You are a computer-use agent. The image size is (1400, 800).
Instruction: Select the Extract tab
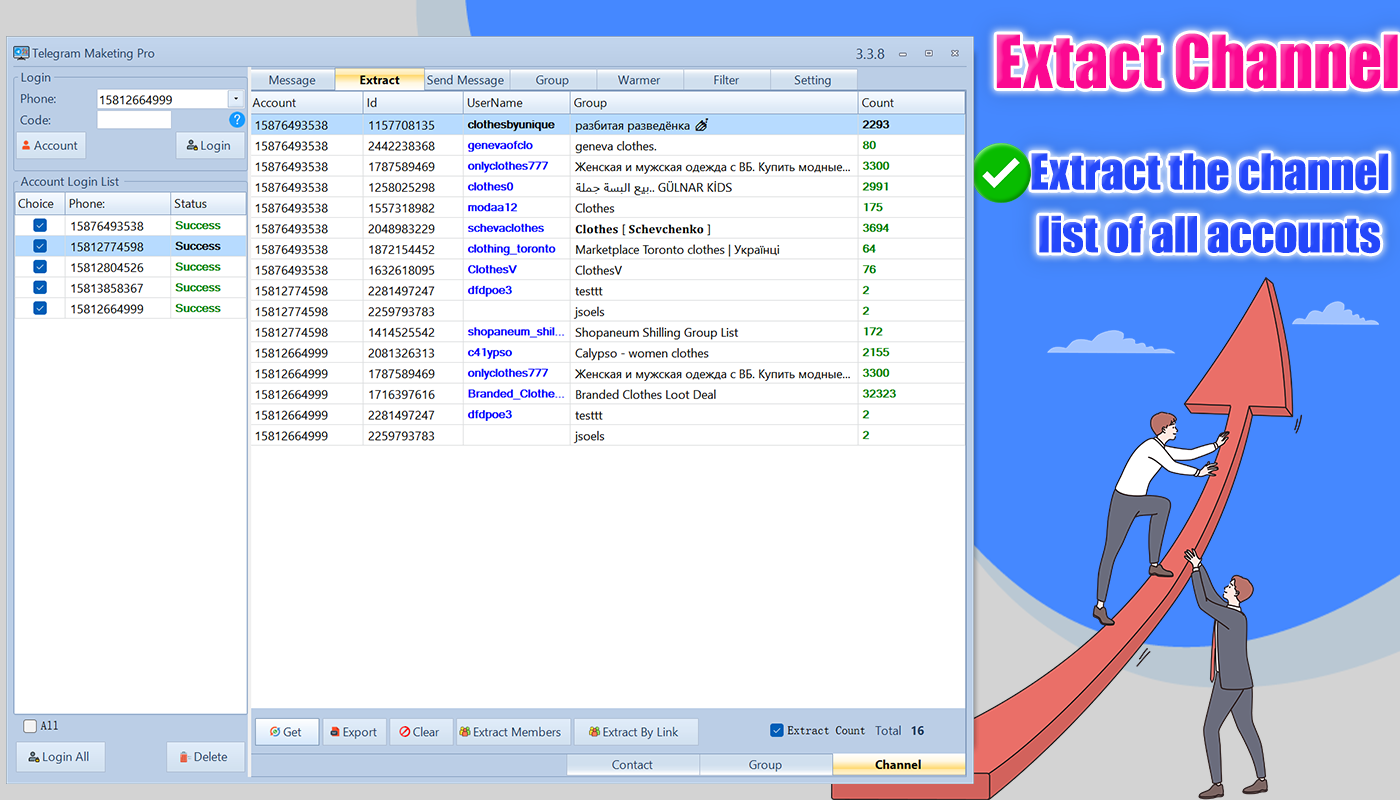(x=379, y=80)
